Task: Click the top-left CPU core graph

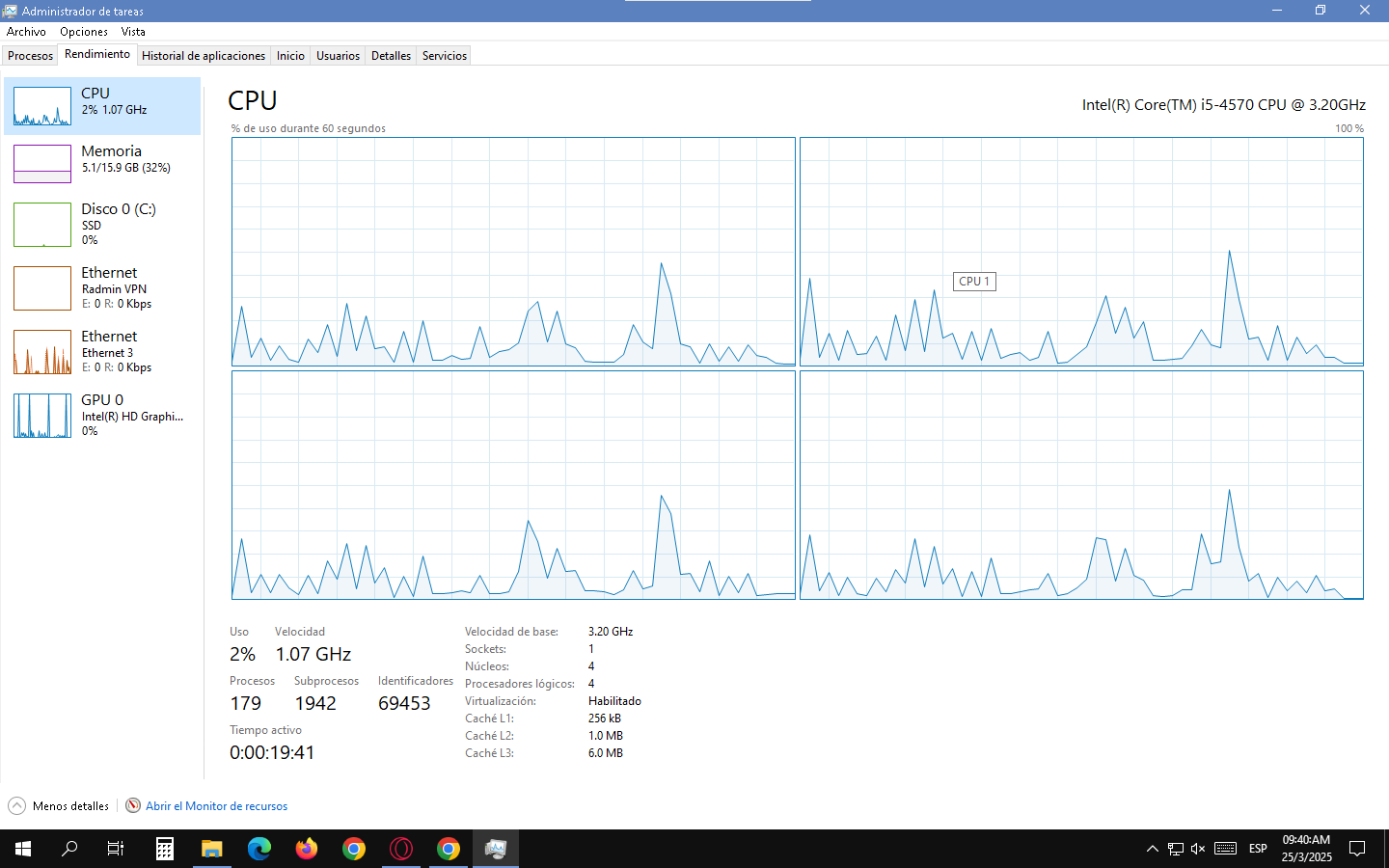Action: pyautogui.click(x=513, y=252)
